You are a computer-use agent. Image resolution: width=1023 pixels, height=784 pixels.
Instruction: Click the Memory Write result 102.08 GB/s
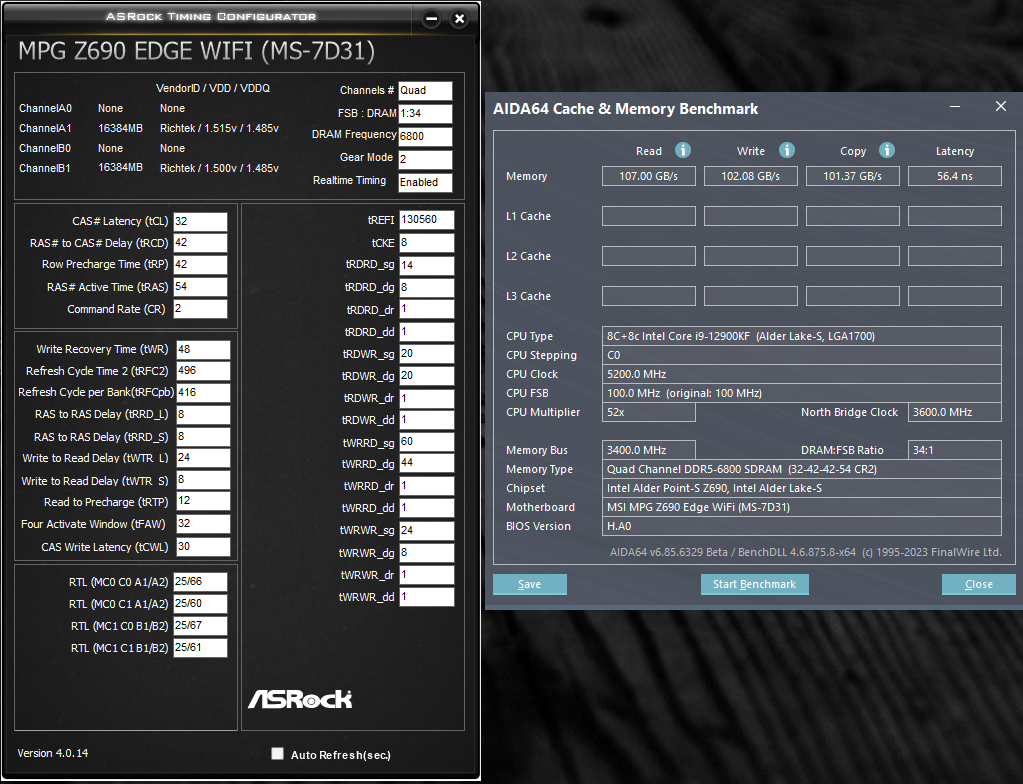(x=750, y=176)
